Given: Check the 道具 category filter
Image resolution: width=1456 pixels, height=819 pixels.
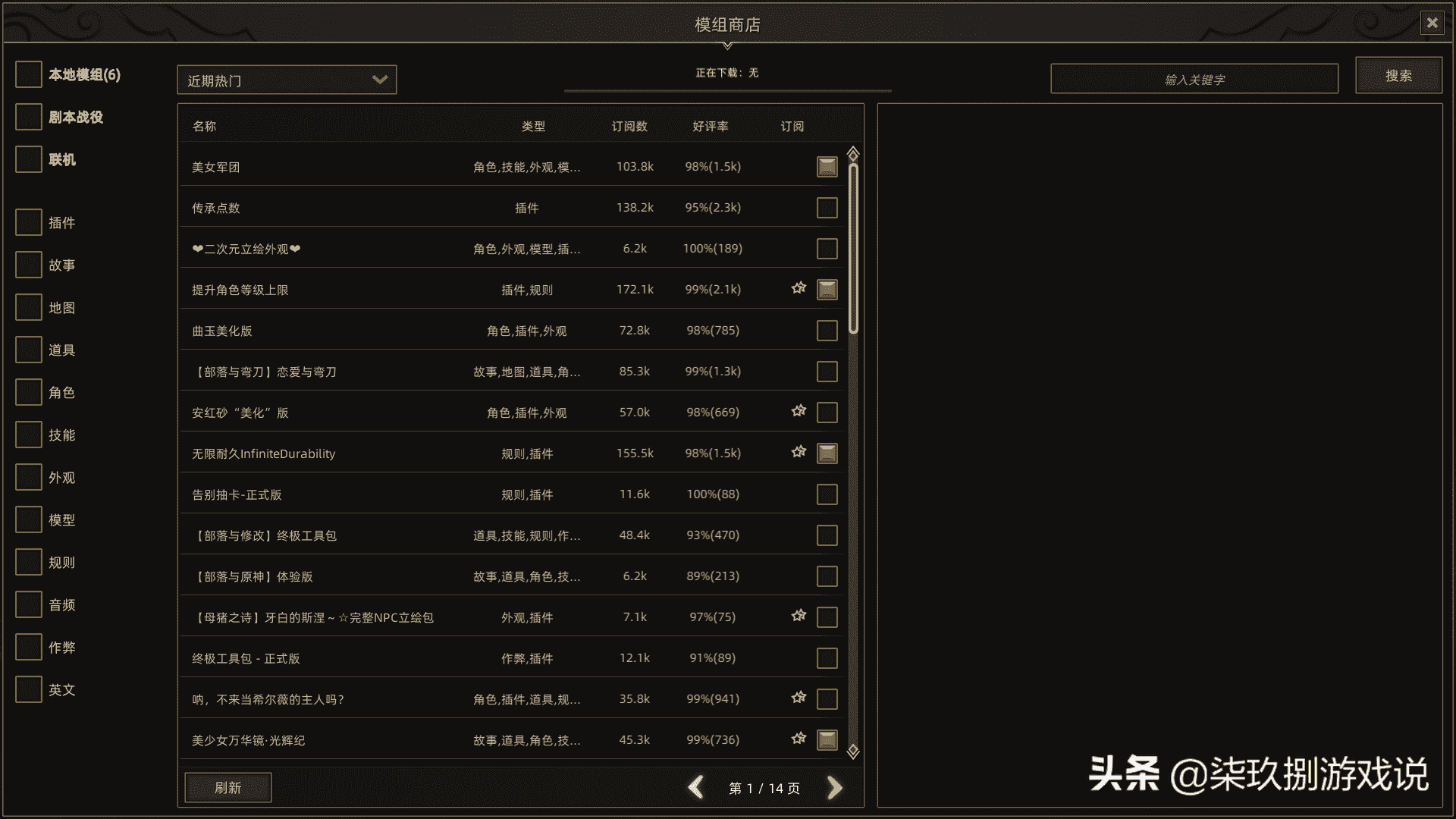Looking at the screenshot, I should (x=29, y=350).
